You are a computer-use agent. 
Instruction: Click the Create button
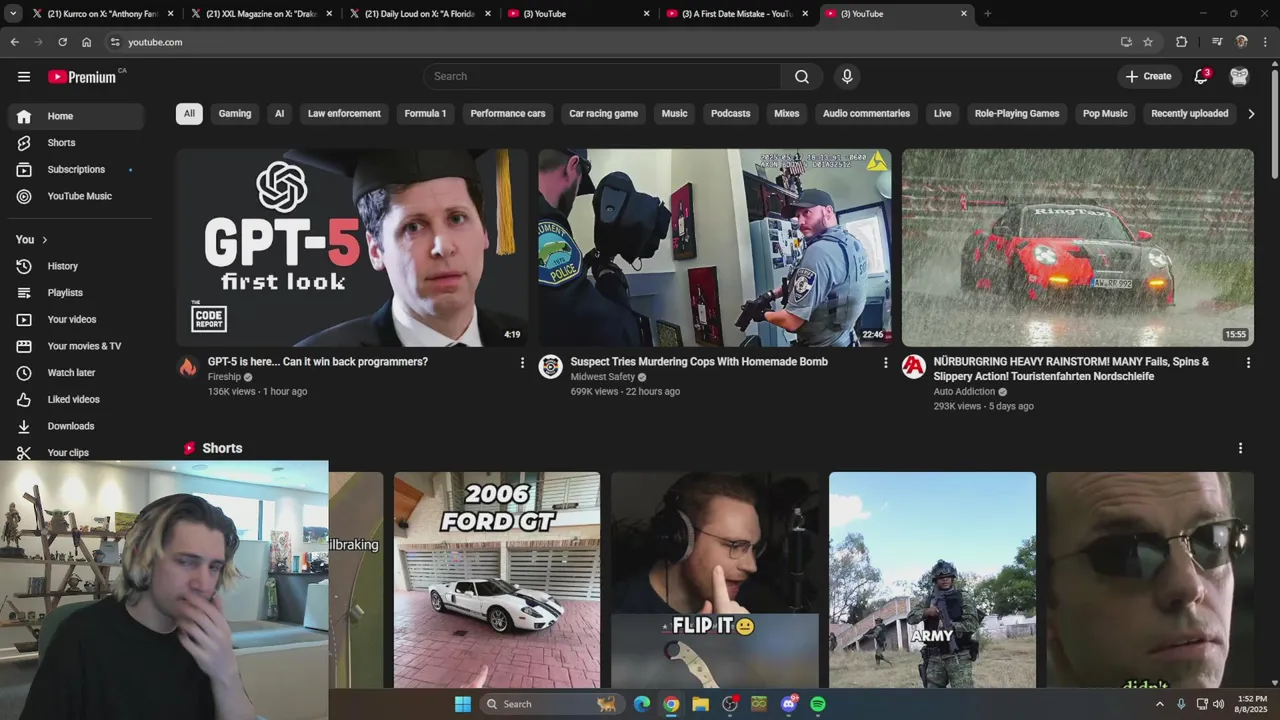coord(1148,76)
